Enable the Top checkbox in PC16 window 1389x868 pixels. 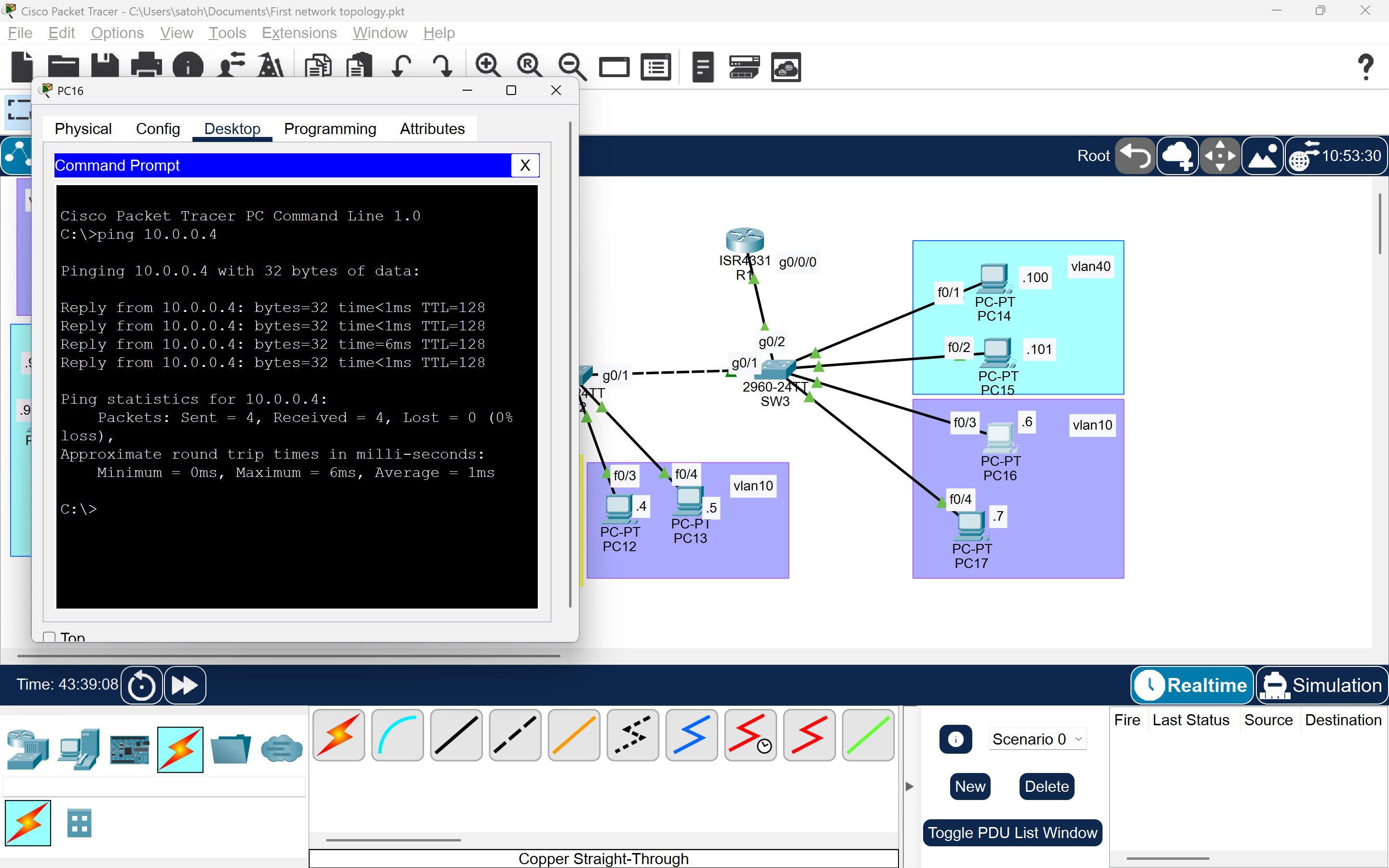pyautogui.click(x=49, y=637)
